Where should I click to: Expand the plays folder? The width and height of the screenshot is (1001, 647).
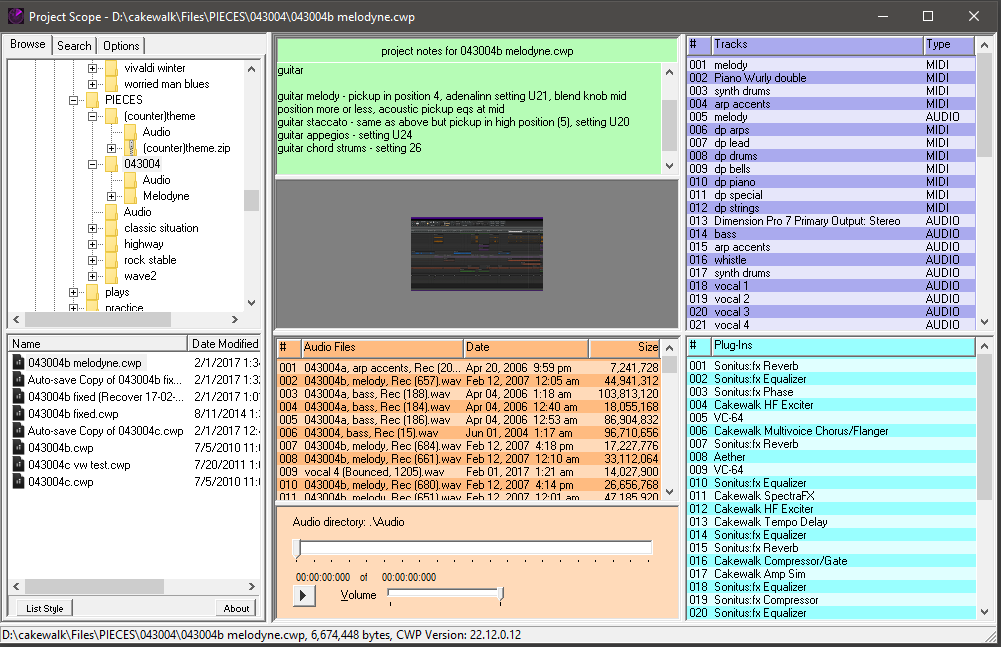pos(73,291)
